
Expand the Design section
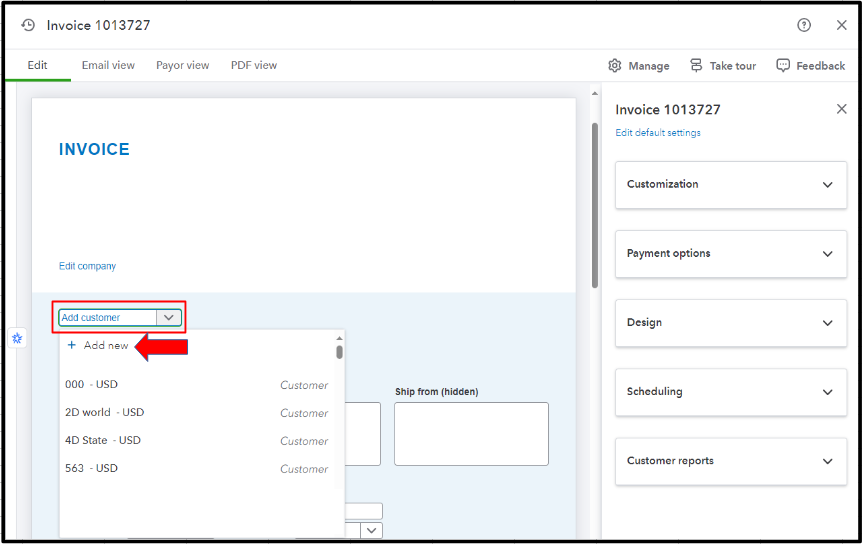731,323
